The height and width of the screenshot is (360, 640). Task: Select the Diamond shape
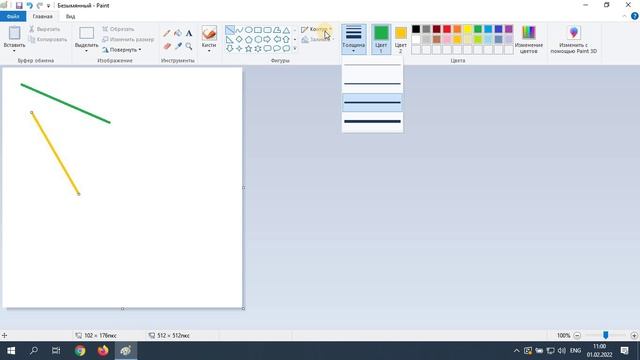click(239, 40)
